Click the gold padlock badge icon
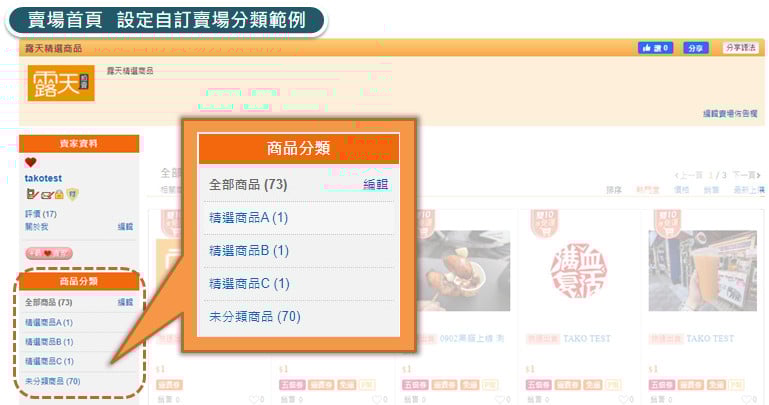Image resolution: width=769 pixels, height=405 pixels. 59,195
